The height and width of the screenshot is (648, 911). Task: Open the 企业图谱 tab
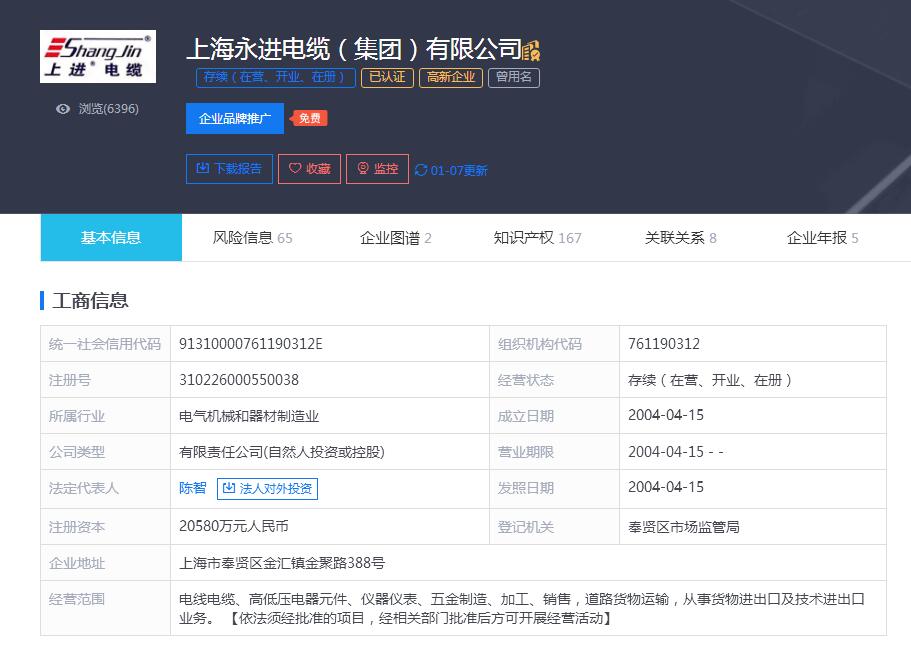395,238
